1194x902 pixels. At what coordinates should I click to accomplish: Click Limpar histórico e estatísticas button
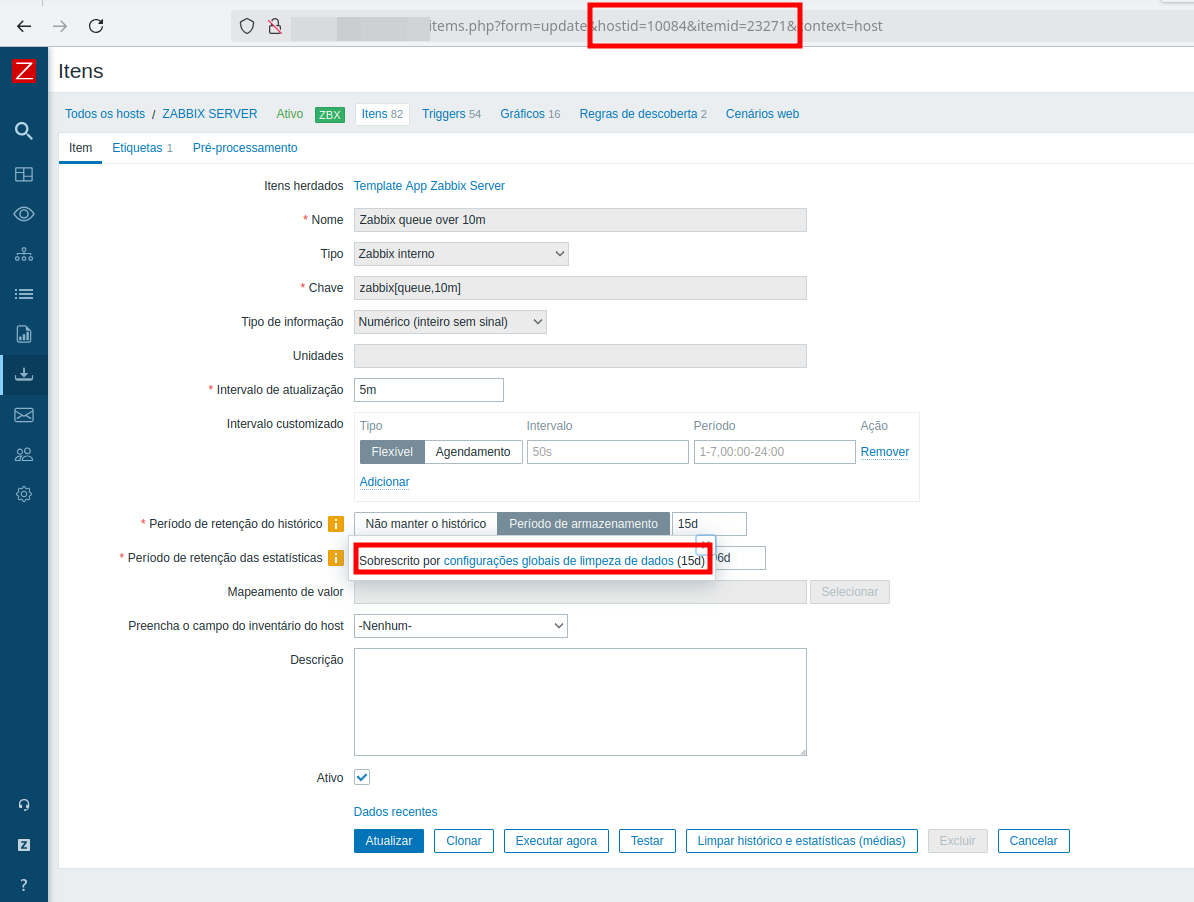pyautogui.click(x=801, y=841)
